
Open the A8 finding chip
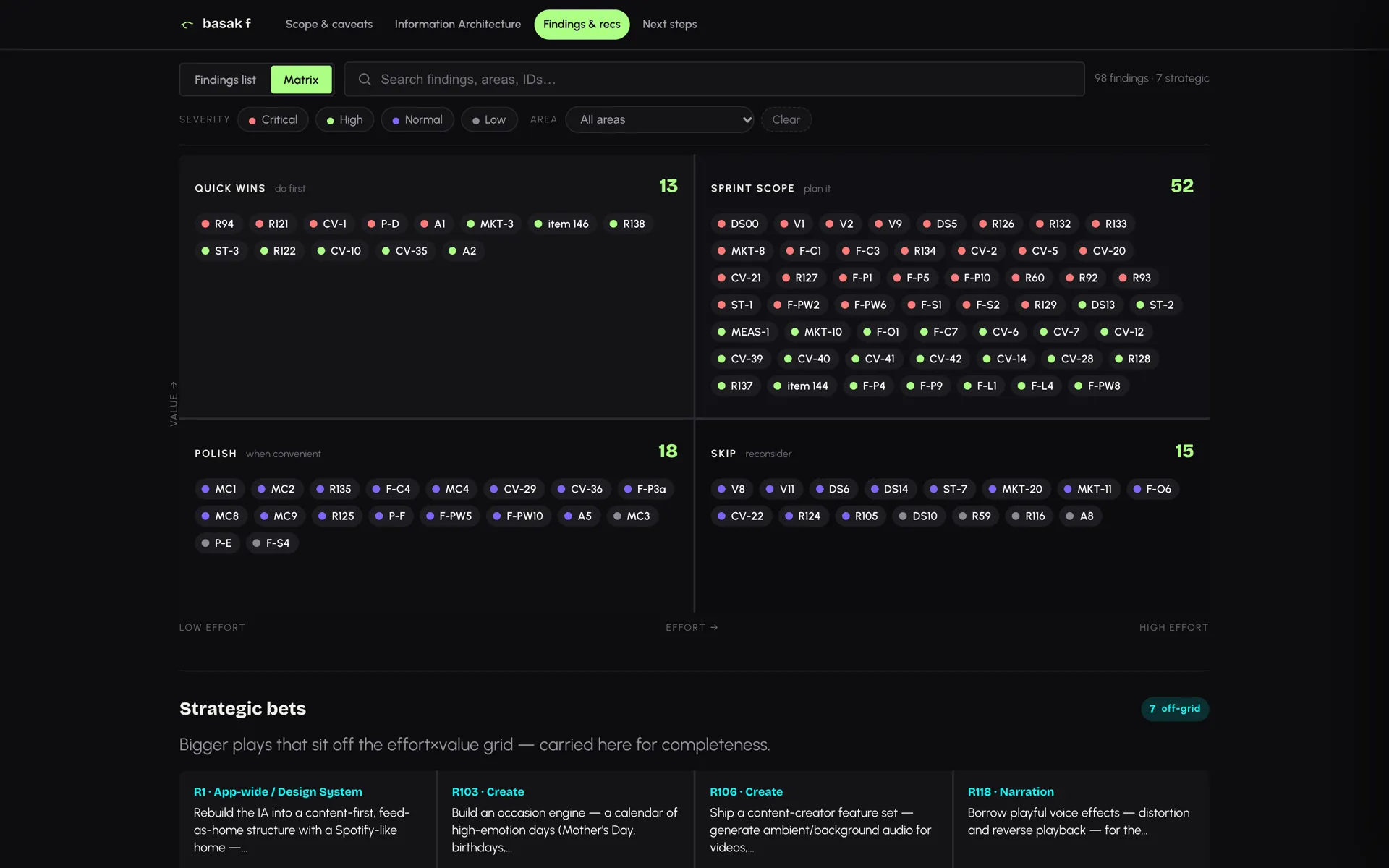pyautogui.click(x=1080, y=516)
